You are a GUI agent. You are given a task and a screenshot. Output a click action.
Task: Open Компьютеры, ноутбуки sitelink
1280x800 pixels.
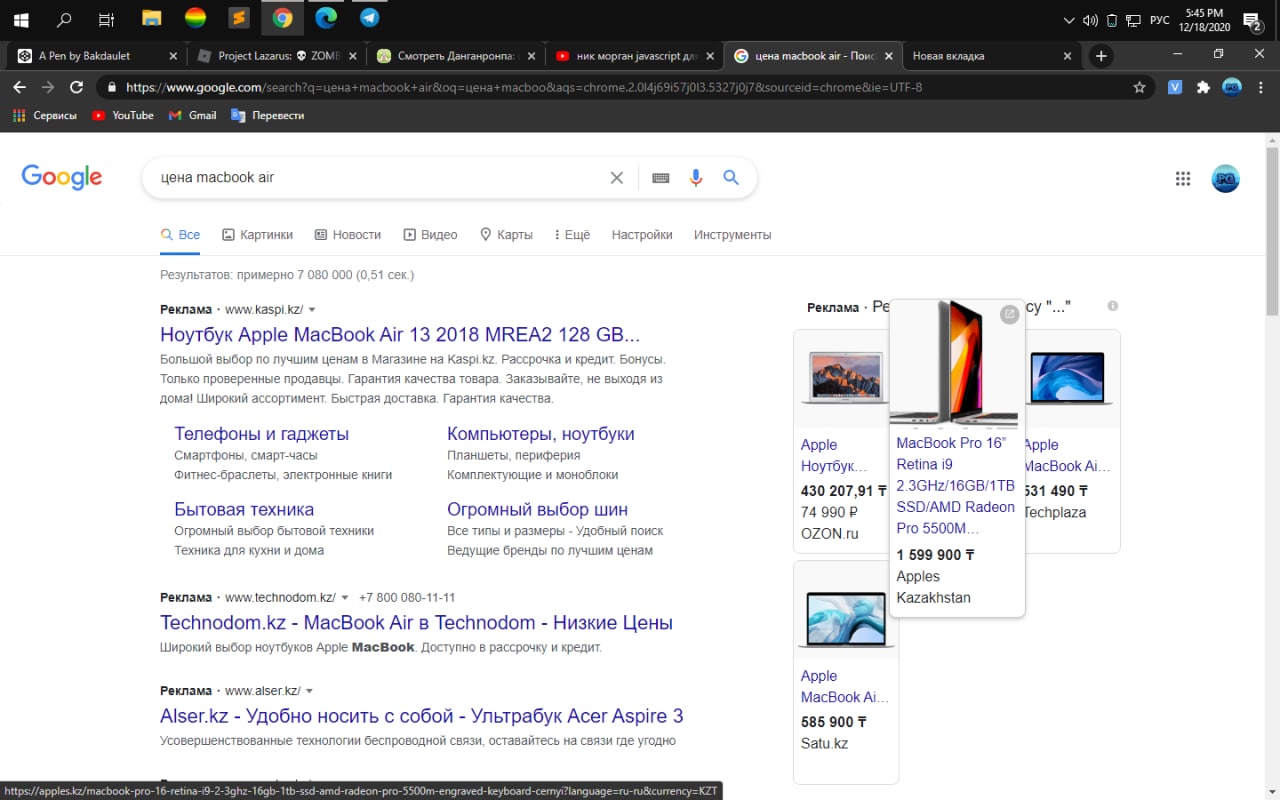click(x=541, y=434)
